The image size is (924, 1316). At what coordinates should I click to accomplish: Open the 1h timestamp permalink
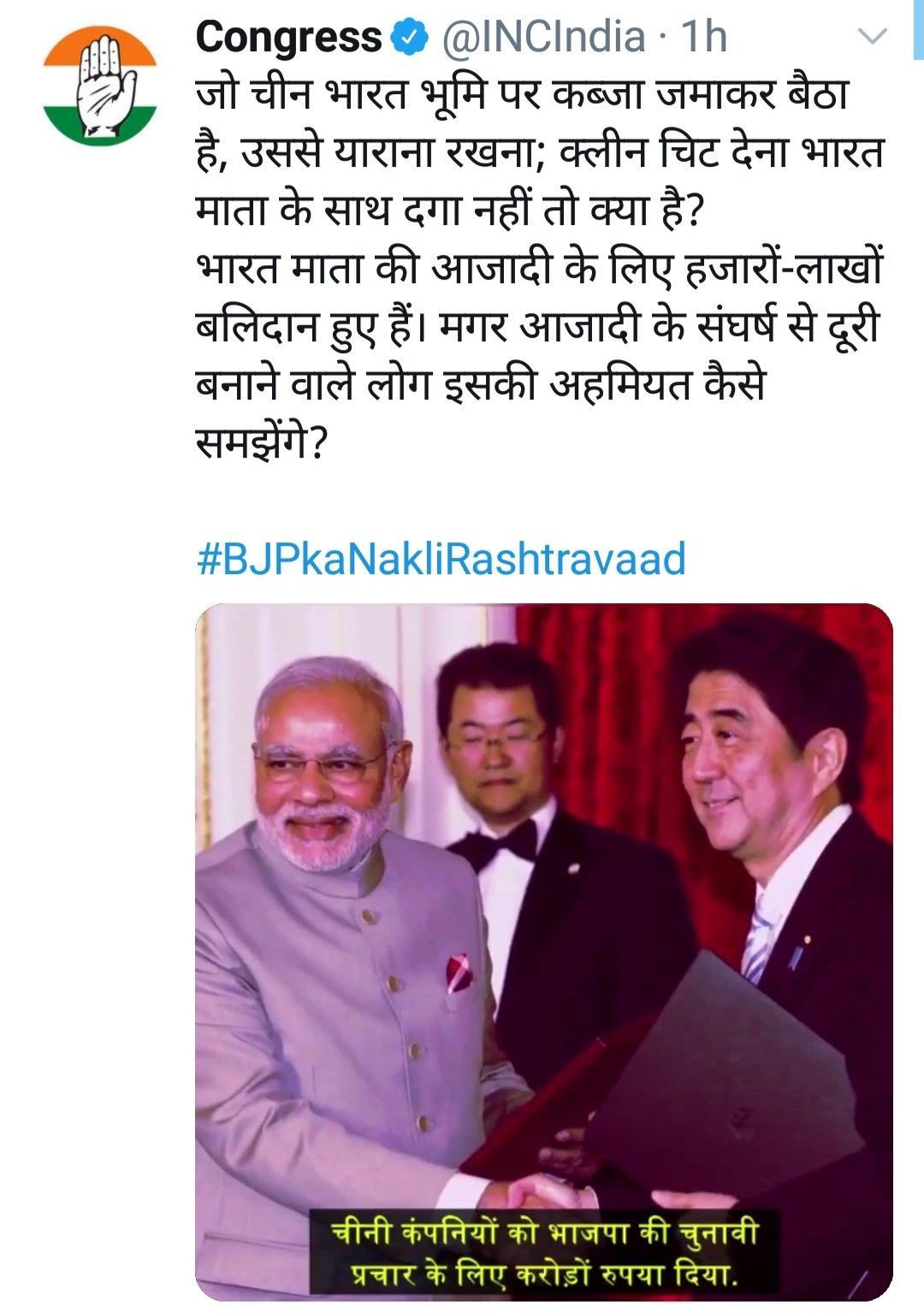[704, 37]
